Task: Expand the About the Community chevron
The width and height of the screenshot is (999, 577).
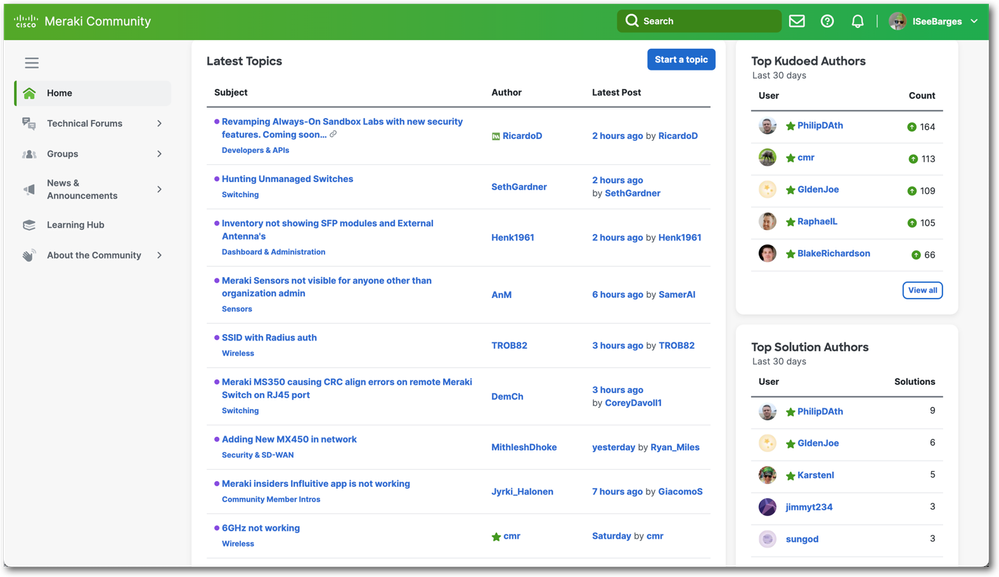Action: (x=159, y=255)
